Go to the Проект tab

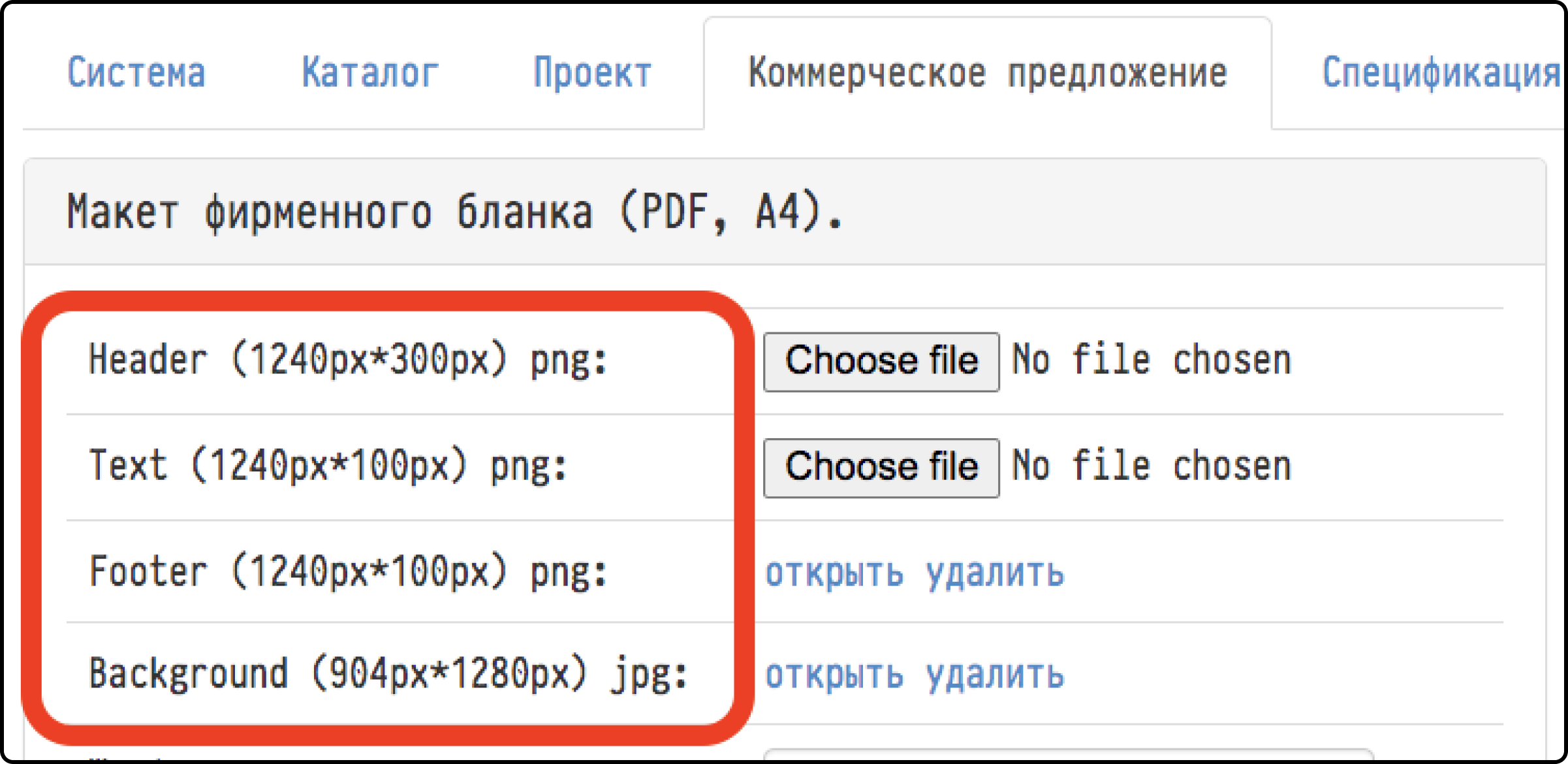point(592,72)
